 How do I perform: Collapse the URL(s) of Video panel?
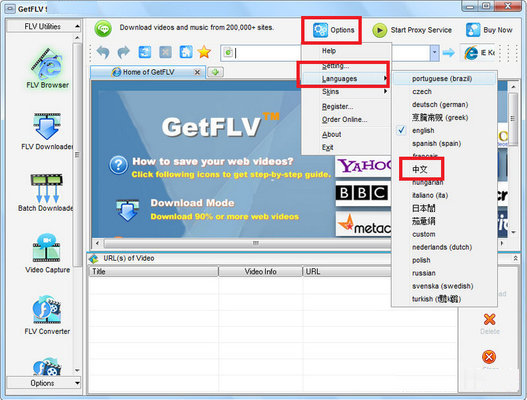pyautogui.click(x=515, y=258)
